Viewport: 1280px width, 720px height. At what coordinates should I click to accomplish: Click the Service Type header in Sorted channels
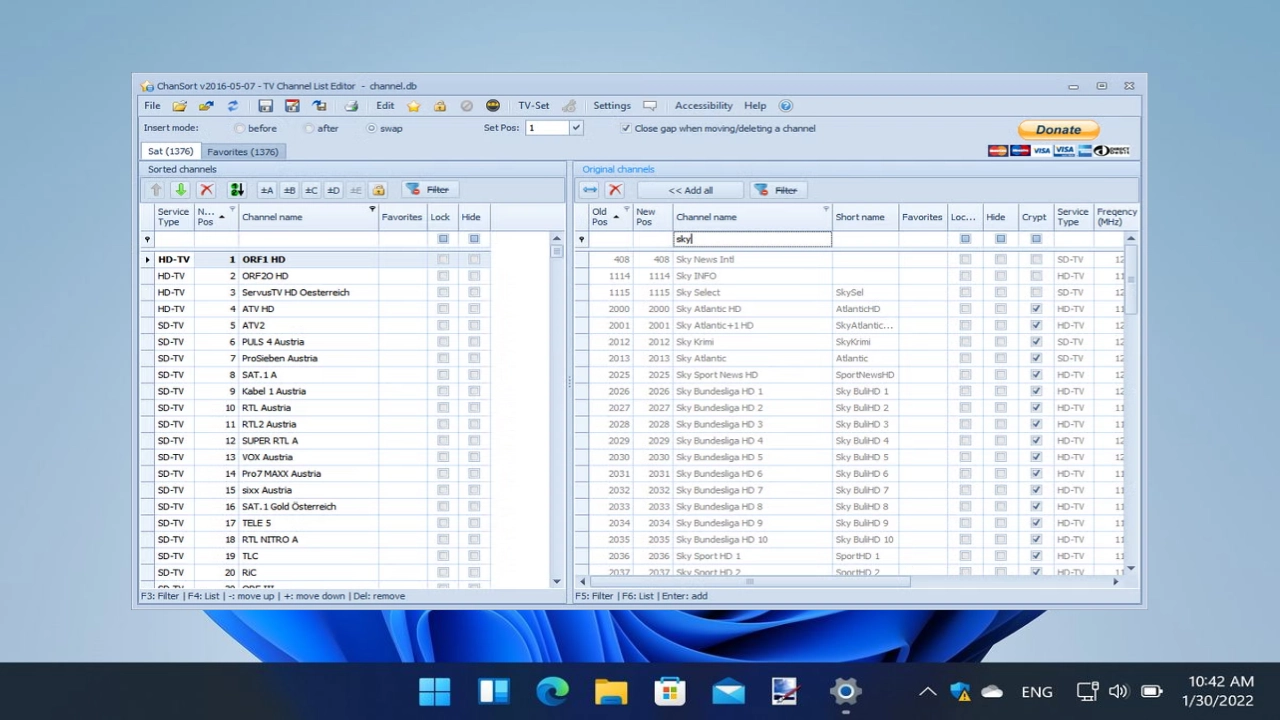[173, 217]
